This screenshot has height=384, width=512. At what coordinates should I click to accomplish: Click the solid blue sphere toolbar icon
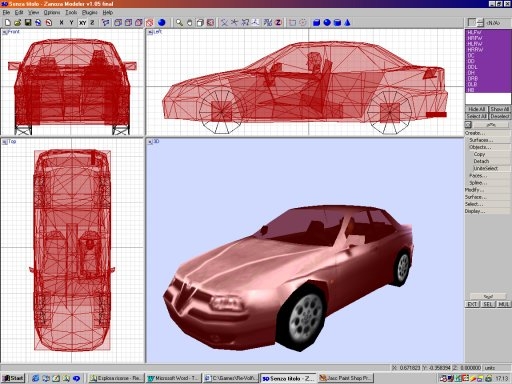[x=162, y=23]
